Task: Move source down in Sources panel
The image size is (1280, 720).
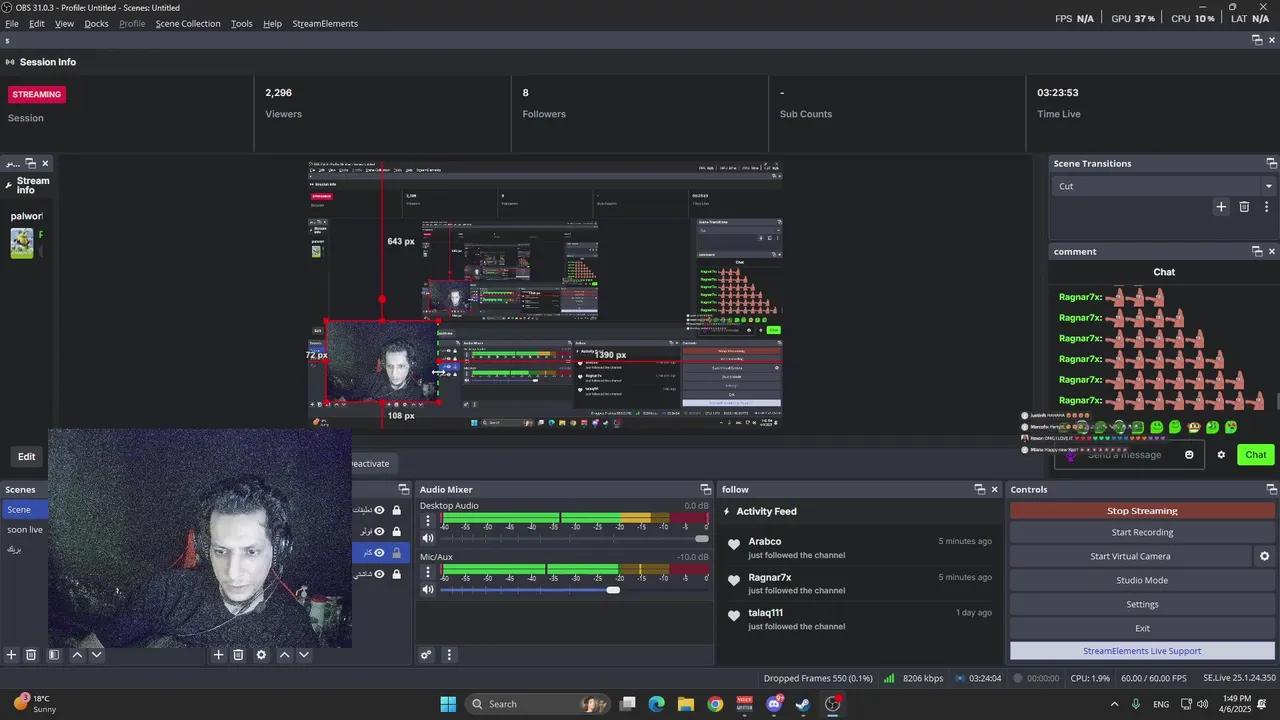Action: tap(304, 655)
